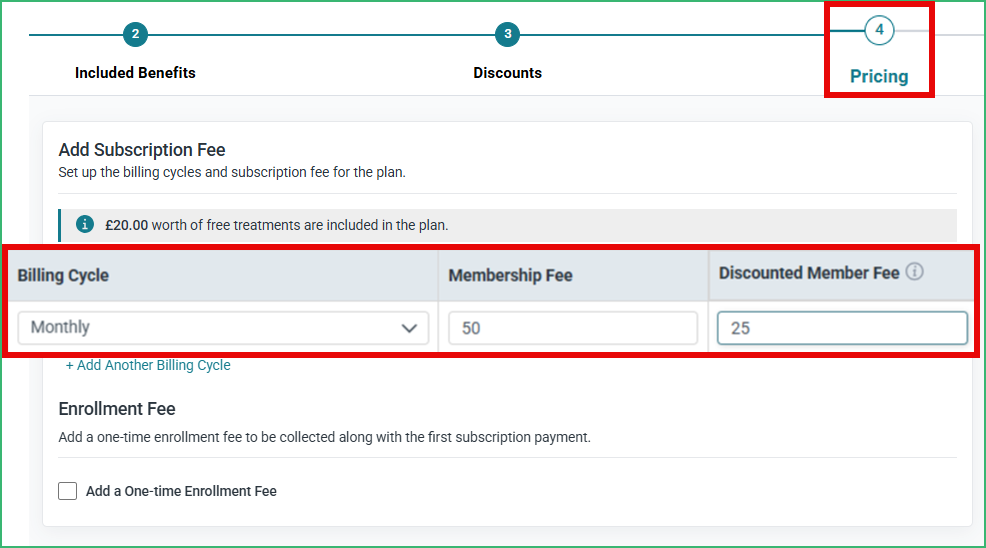Click the "Add a One-time Enrollment Fee" label
Viewport: 986px width, 548px height.
pyautogui.click(x=181, y=491)
